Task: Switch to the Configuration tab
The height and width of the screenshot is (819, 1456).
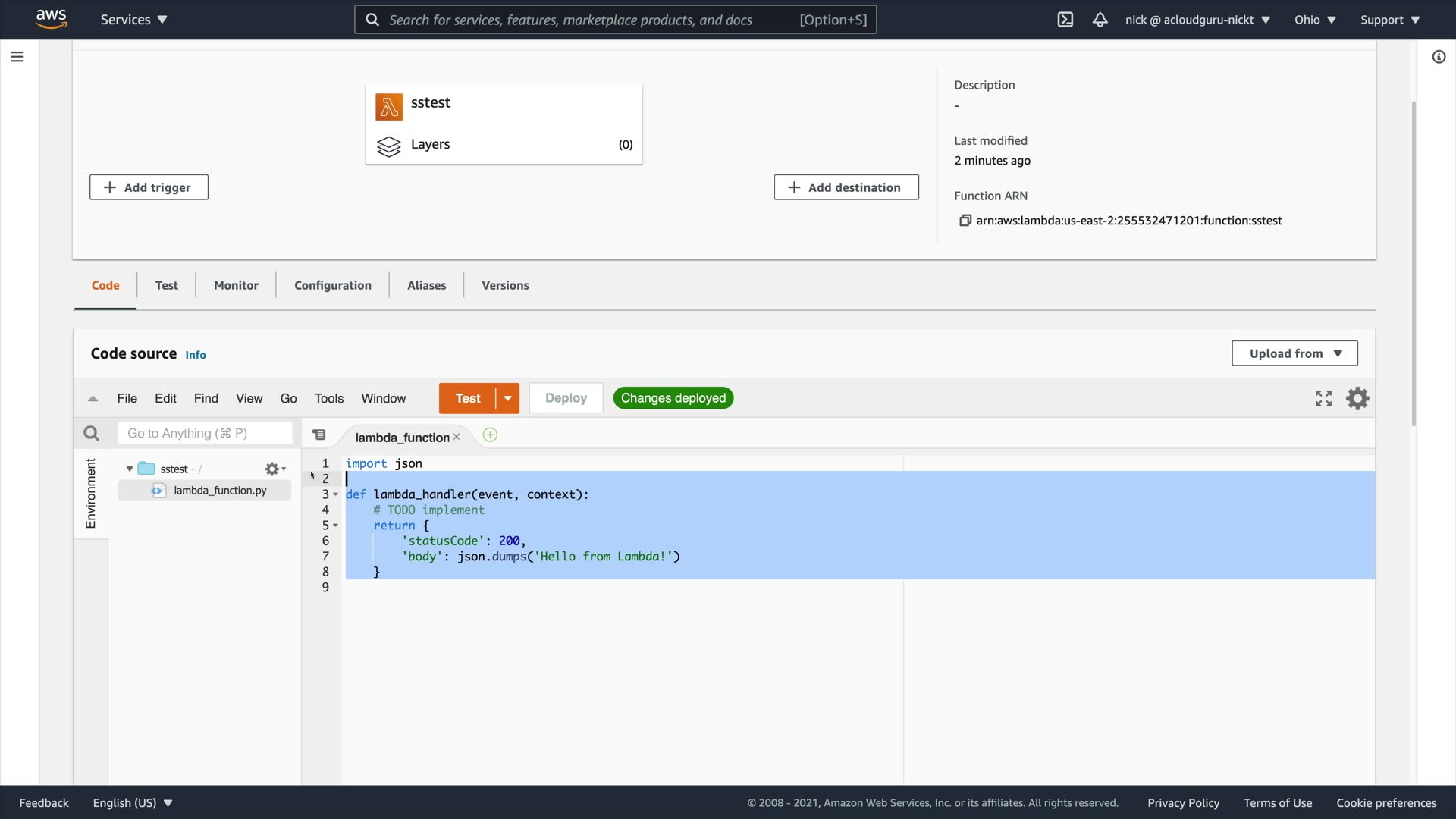Action: click(332, 285)
